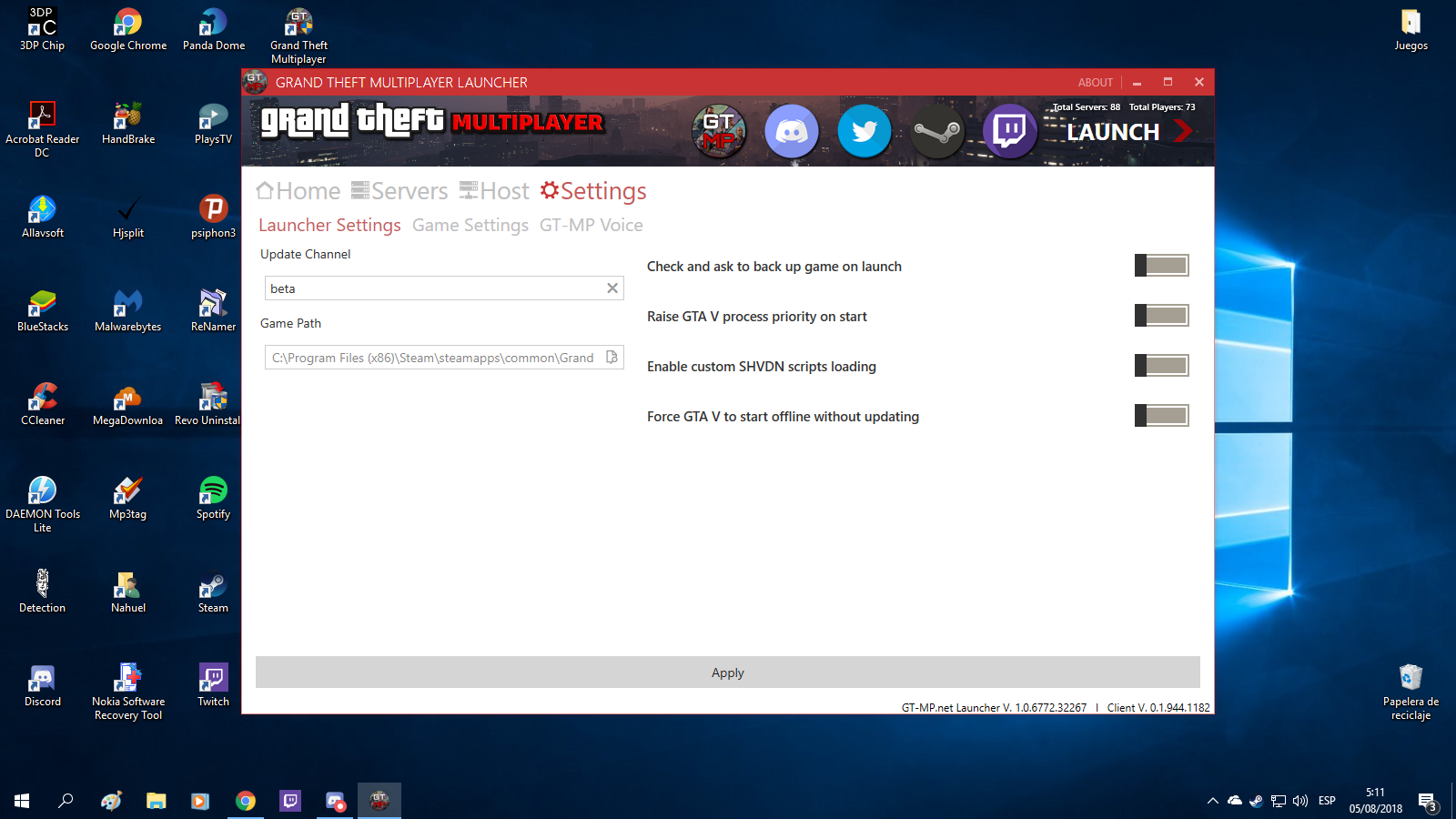Click the Update Channel text field
This screenshot has height=819, width=1456.
point(444,288)
